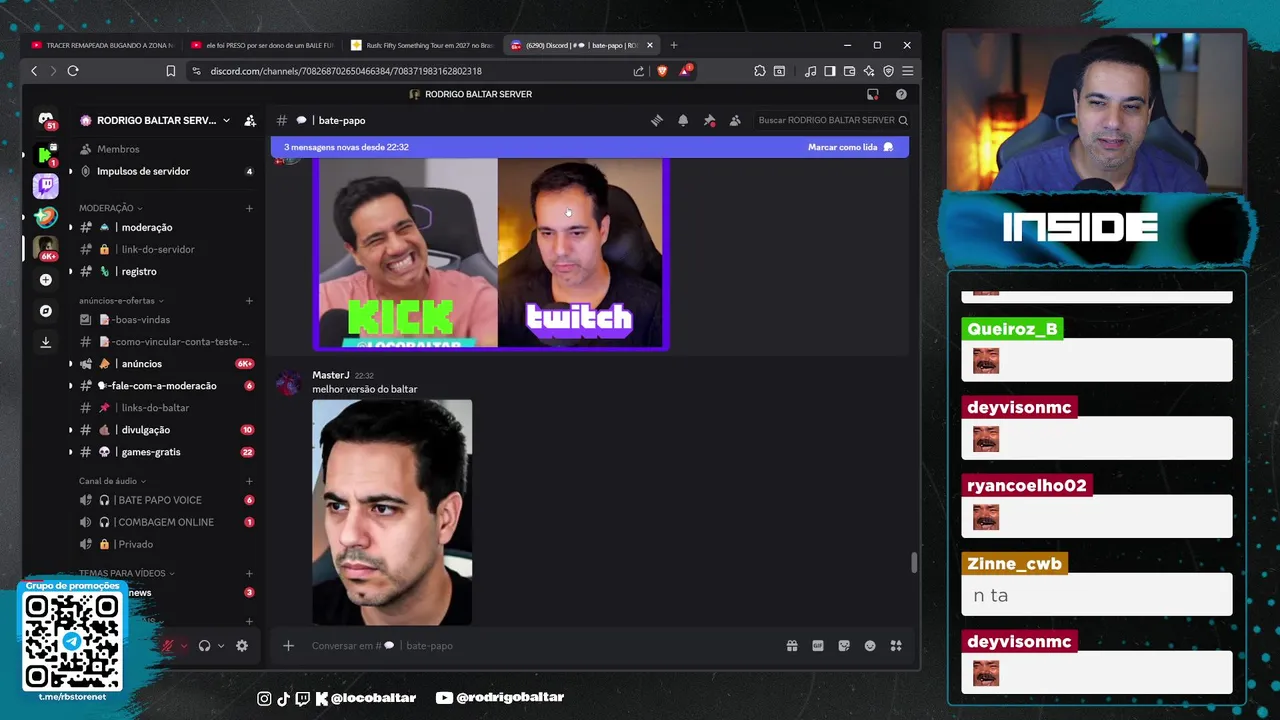This screenshot has width=1280, height=720.
Task: Open a new browser tab
Action: tap(674, 45)
